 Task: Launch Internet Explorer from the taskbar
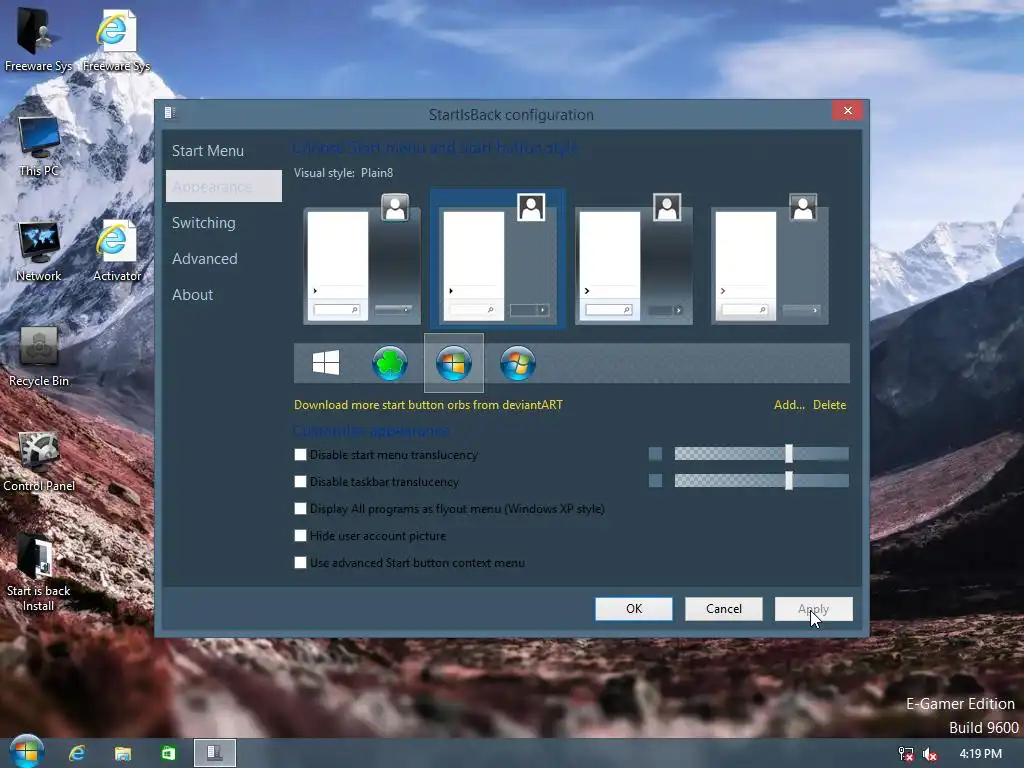77,754
